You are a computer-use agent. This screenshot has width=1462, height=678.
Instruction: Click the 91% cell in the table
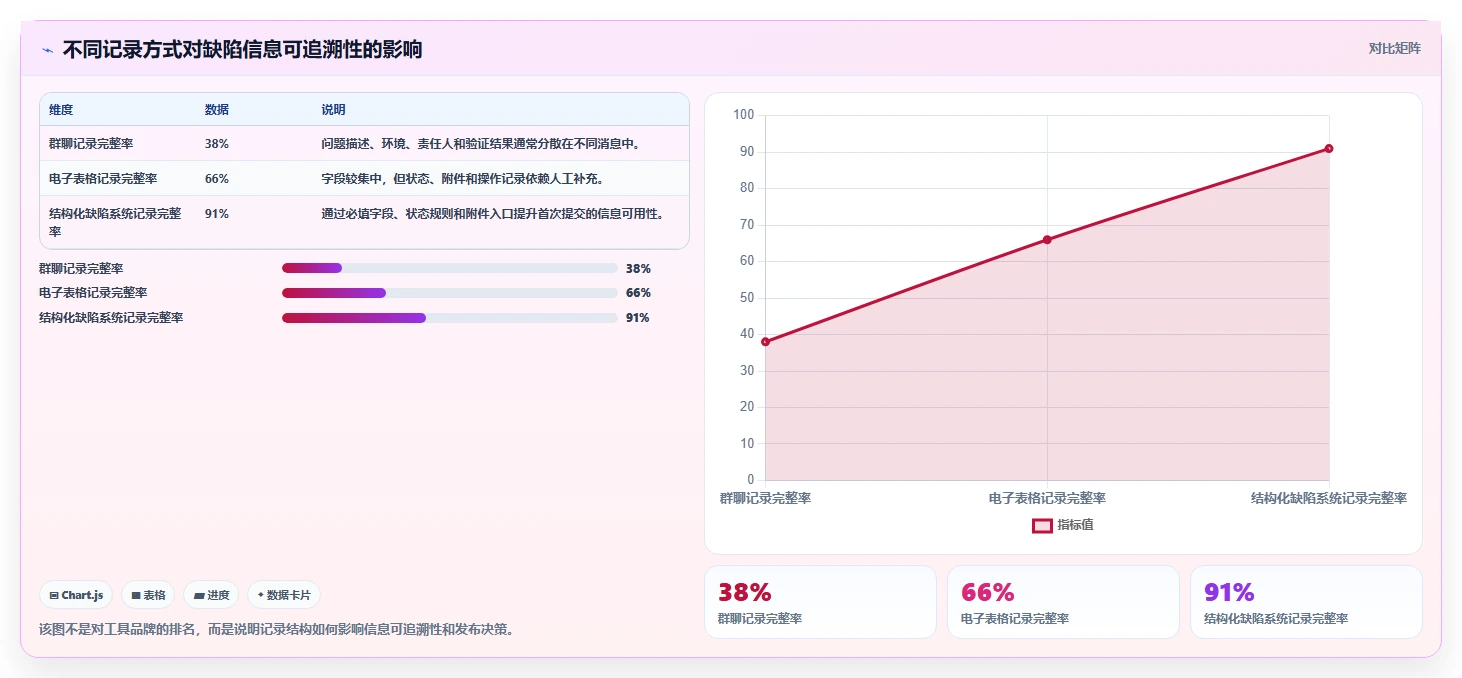pos(217,214)
